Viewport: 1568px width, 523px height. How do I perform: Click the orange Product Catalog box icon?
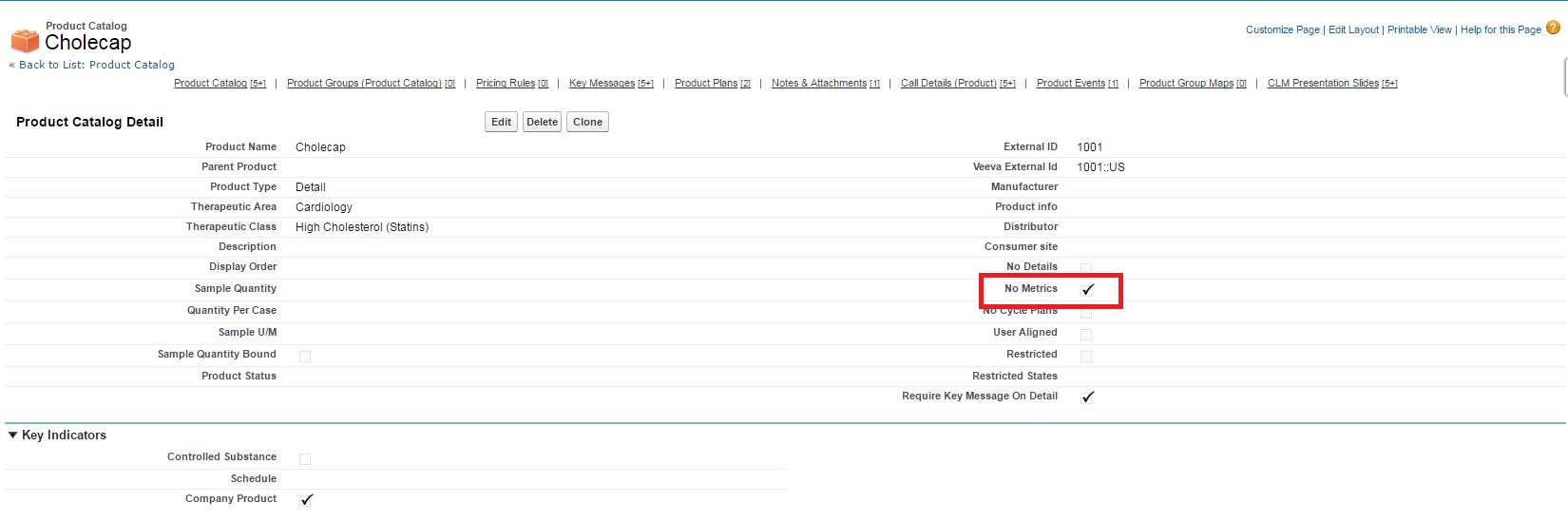(25, 40)
